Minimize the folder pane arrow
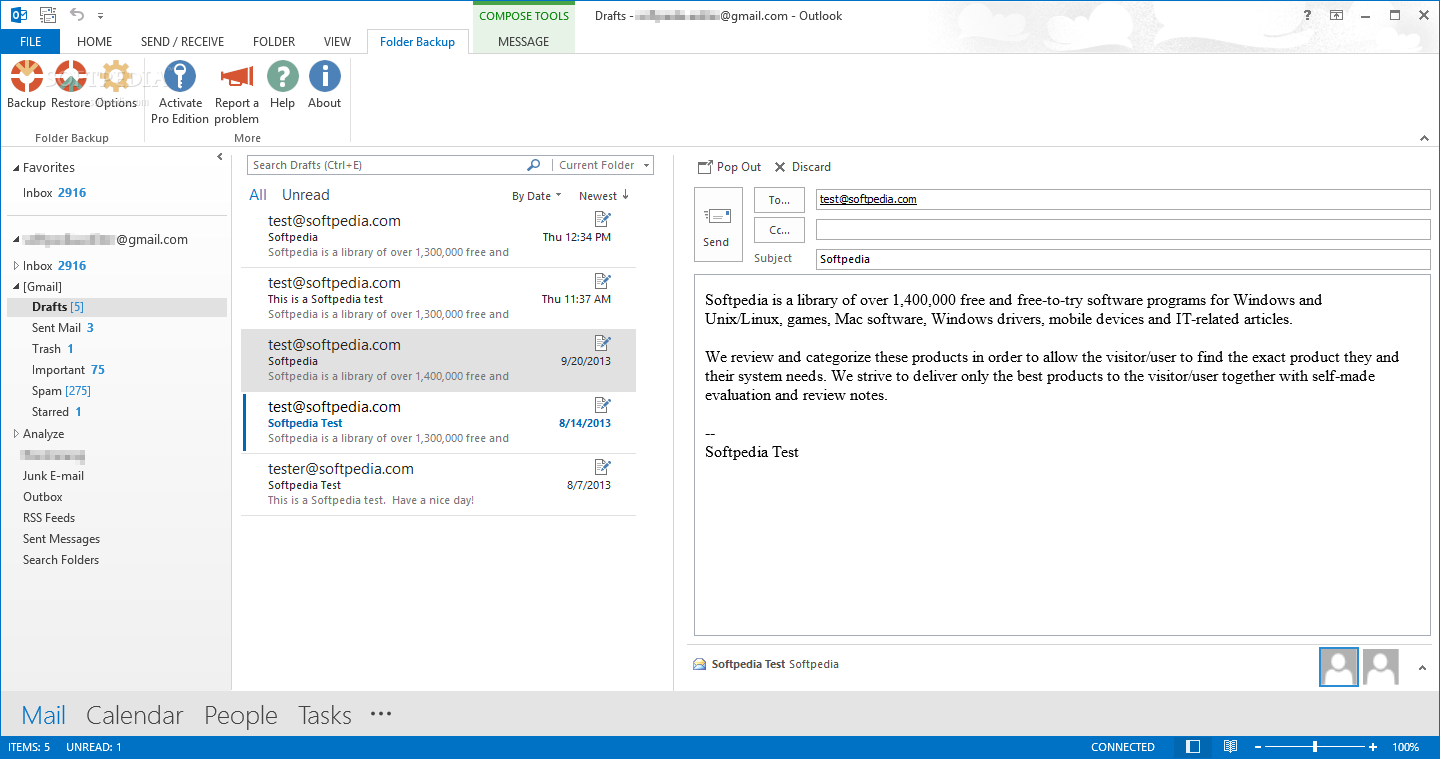This screenshot has width=1440, height=759. (x=220, y=157)
